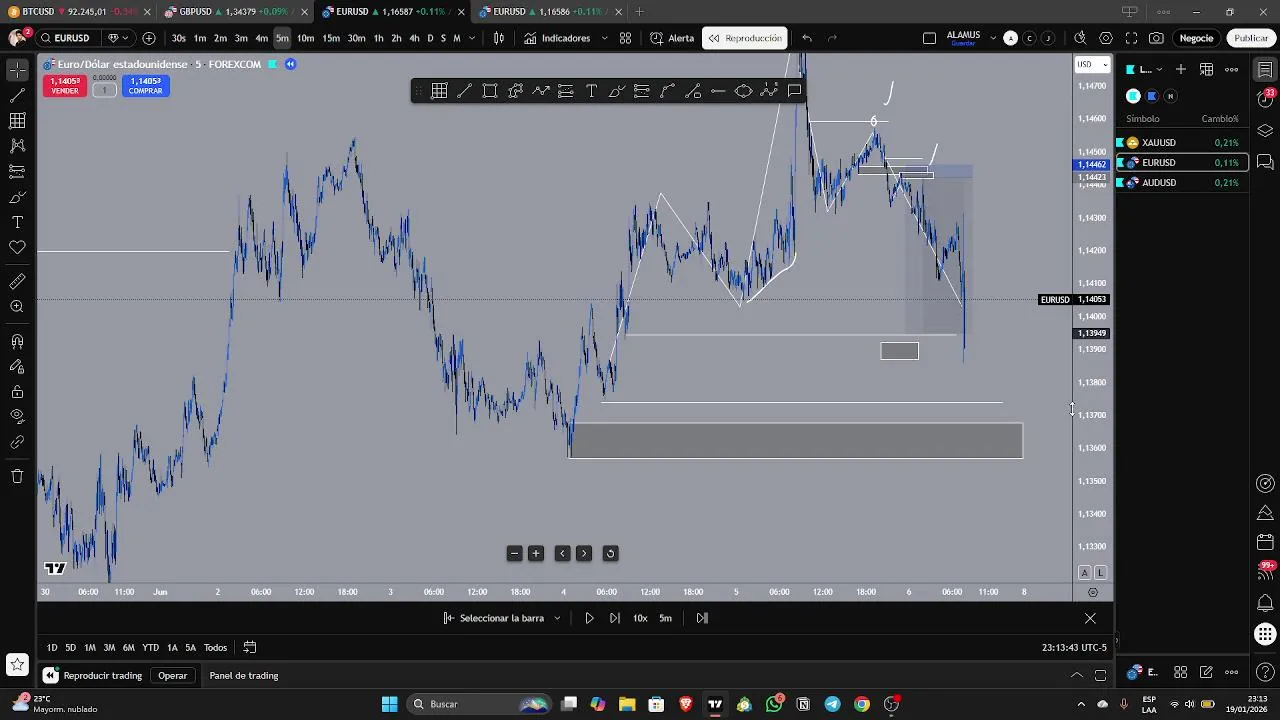The width and height of the screenshot is (1280, 720).
Task: Open the Seleccionar la barra dropdown
Action: pos(502,618)
